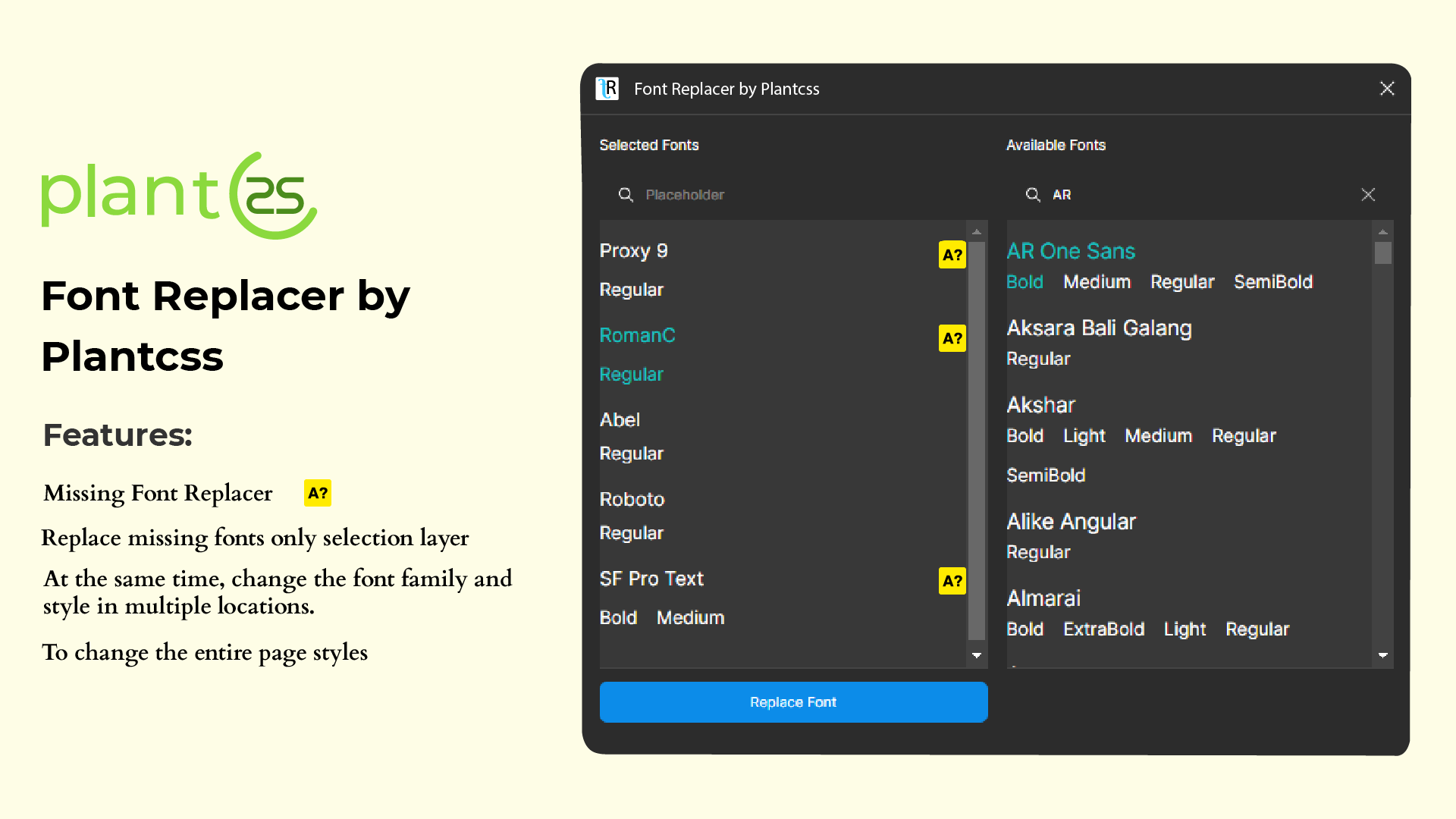Choose Bold style of AR One Sans
The height and width of the screenshot is (819, 1456).
pos(1025,282)
